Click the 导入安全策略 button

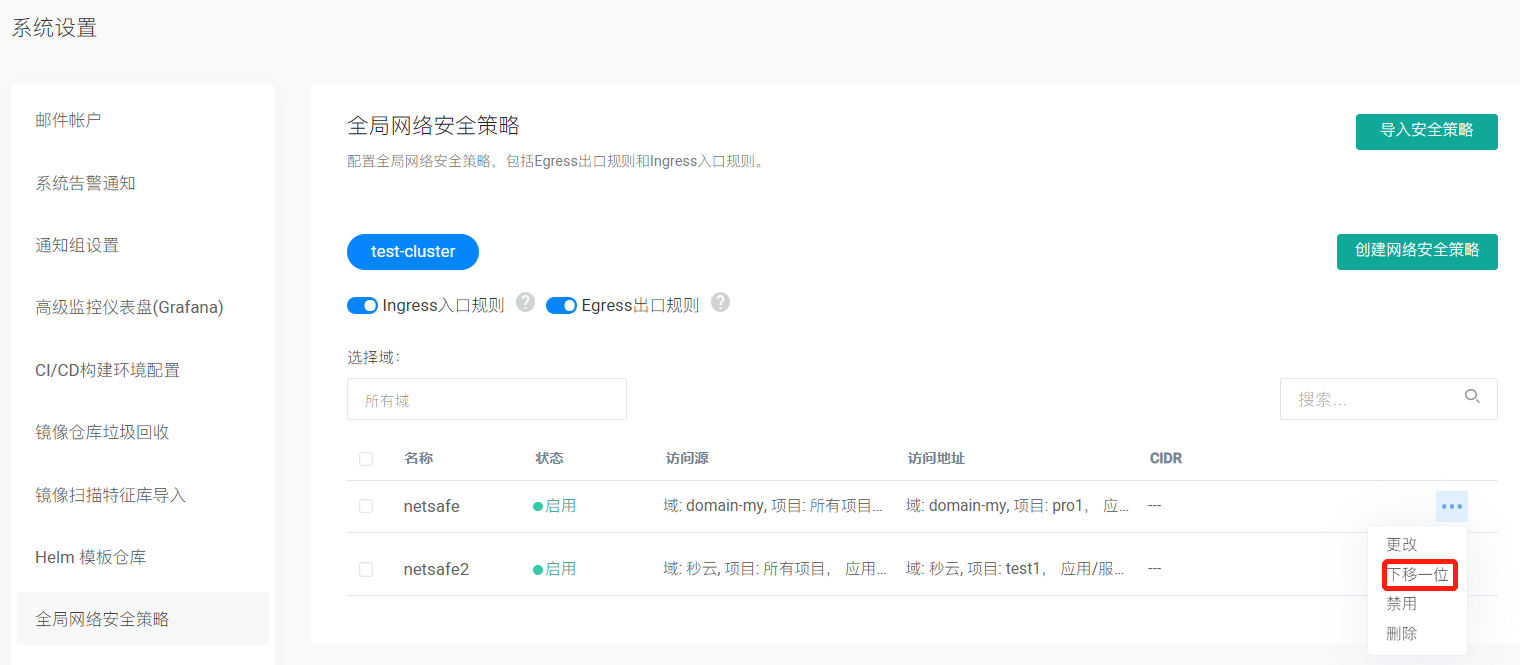[x=1426, y=131]
